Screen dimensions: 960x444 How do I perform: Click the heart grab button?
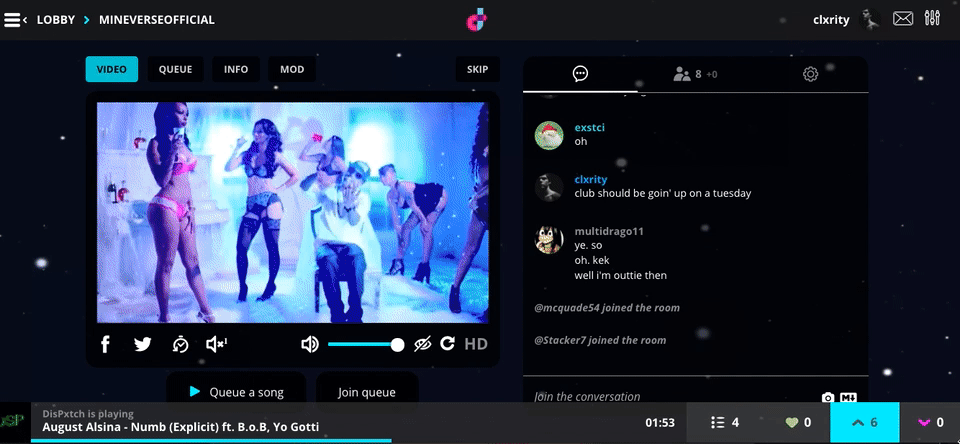(x=798, y=423)
